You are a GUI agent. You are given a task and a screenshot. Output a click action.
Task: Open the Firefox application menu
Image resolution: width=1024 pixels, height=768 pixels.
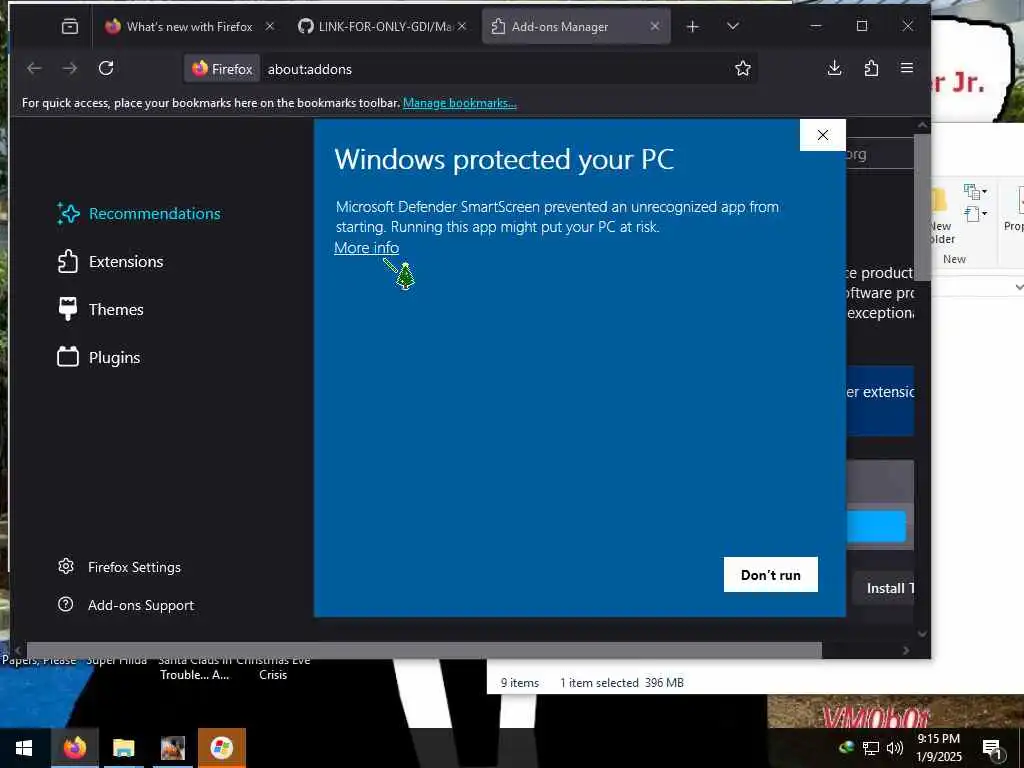[x=906, y=68]
